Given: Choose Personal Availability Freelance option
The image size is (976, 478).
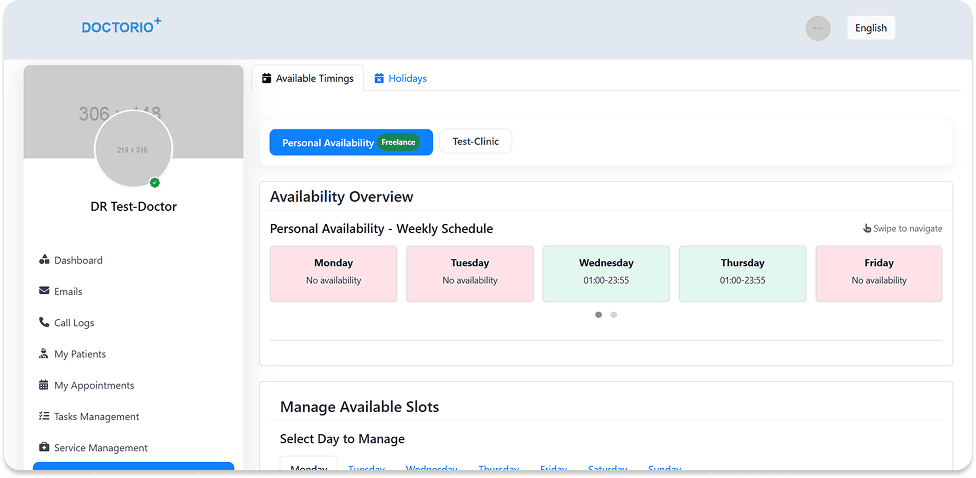Looking at the screenshot, I should coord(350,142).
